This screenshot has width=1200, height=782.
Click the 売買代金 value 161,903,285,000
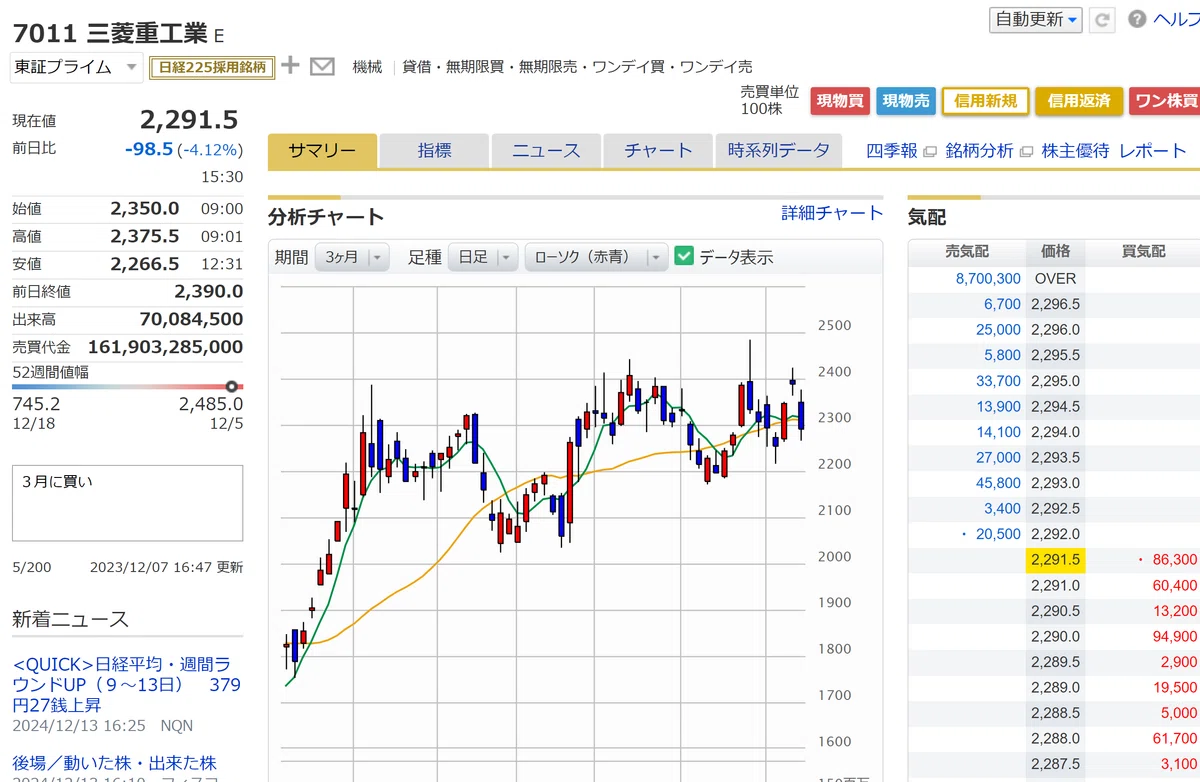point(165,347)
